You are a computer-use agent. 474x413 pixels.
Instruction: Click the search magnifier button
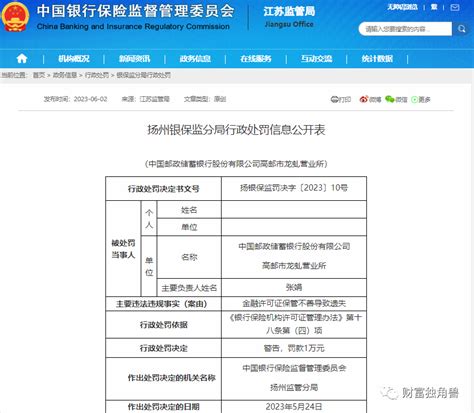coord(461,29)
